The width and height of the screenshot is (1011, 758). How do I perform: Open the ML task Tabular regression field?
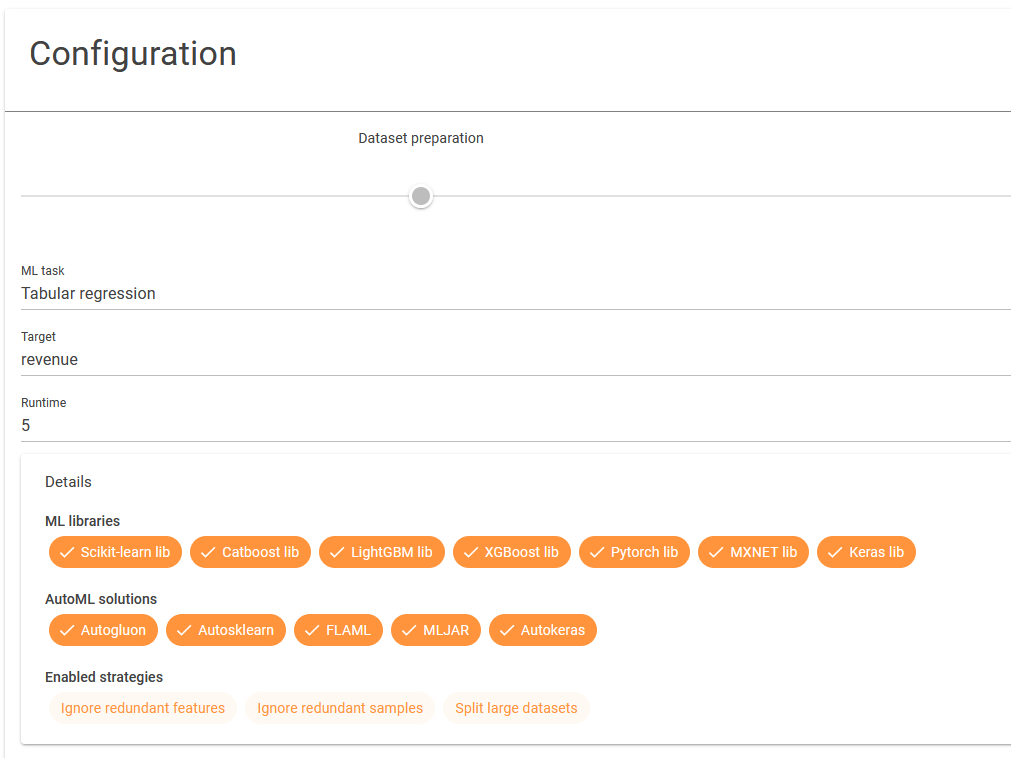click(516, 293)
